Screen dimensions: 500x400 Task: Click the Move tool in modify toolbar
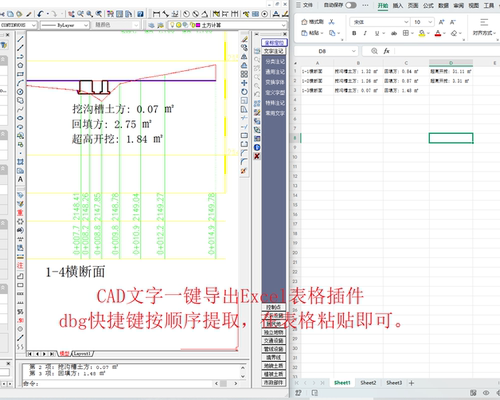(244, 83)
